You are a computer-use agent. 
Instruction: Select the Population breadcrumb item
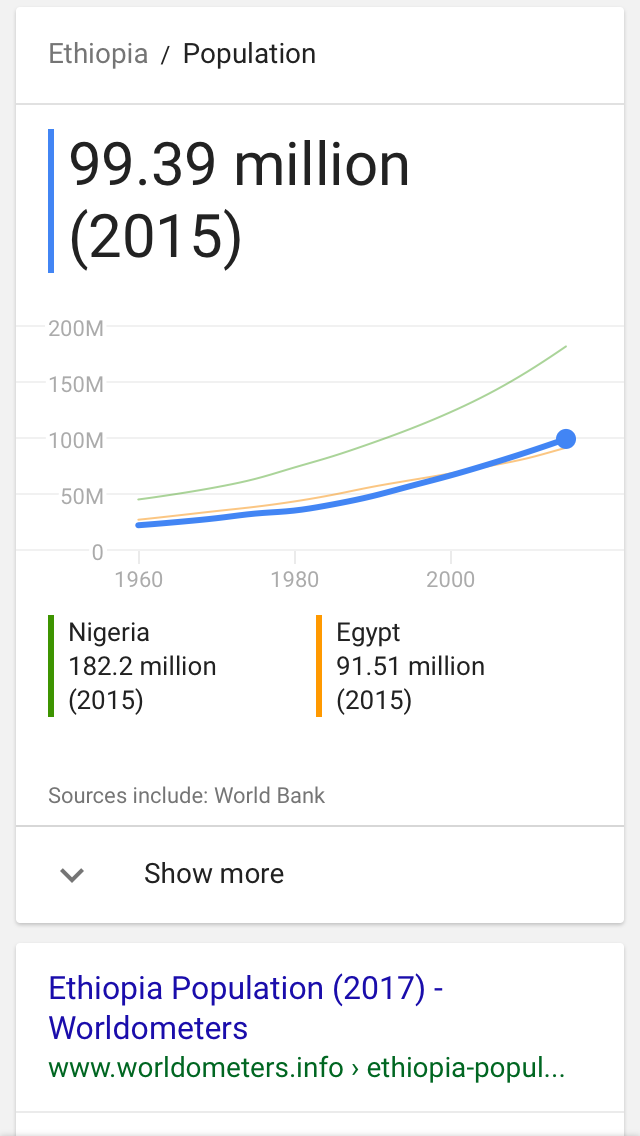pos(249,54)
